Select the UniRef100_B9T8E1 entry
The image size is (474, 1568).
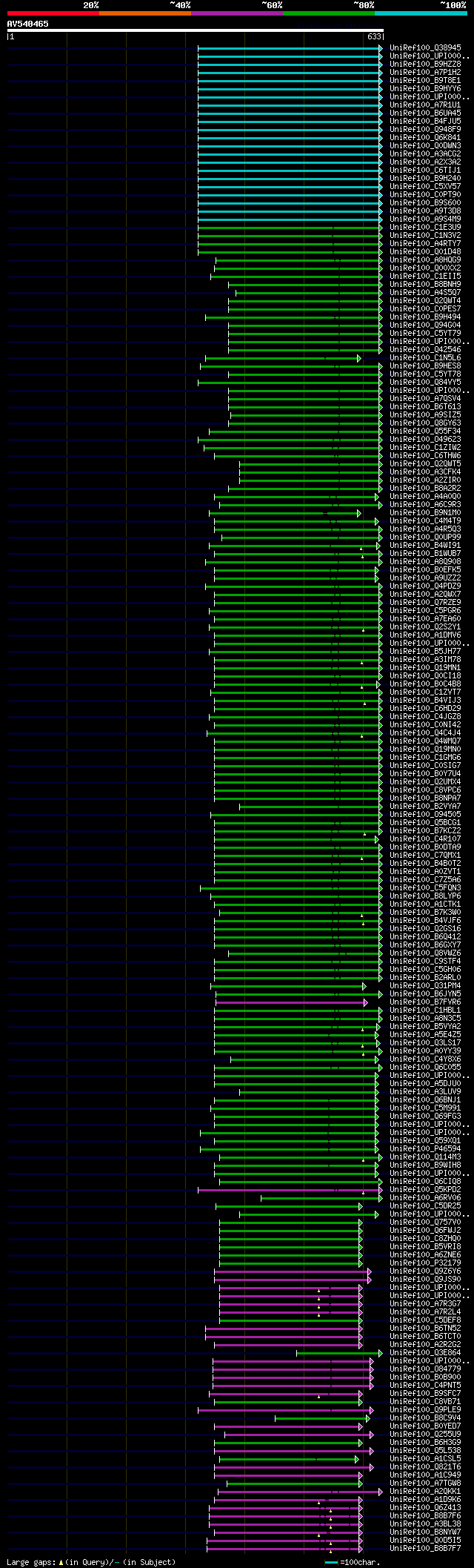point(425,81)
